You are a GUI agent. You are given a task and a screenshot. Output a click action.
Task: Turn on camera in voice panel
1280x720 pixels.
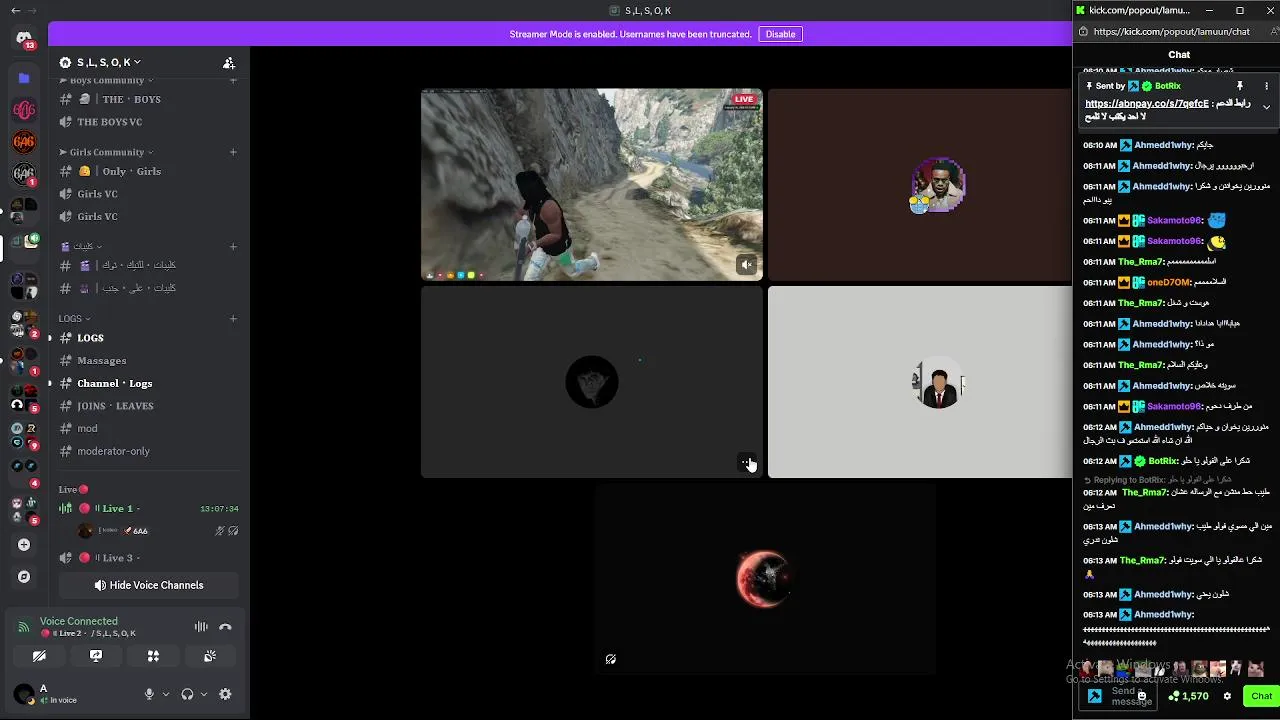(39, 656)
